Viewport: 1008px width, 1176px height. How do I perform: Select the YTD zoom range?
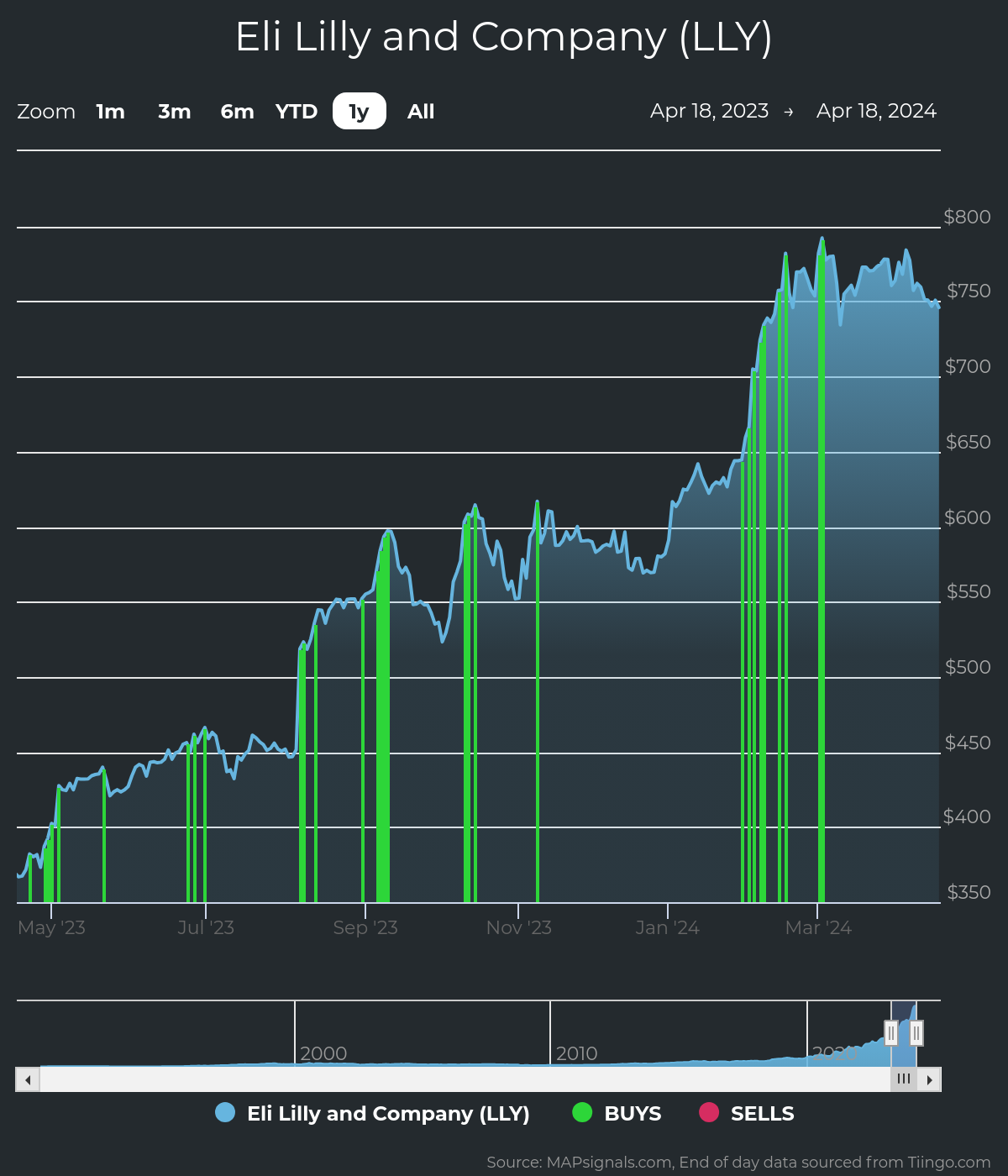[297, 111]
